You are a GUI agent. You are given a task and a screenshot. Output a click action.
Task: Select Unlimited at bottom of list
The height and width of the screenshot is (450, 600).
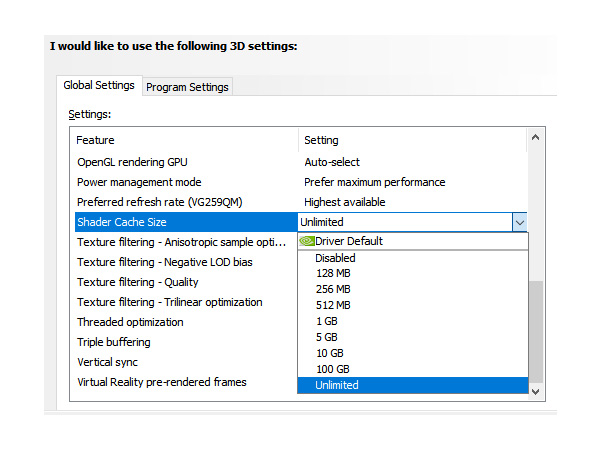(336, 385)
